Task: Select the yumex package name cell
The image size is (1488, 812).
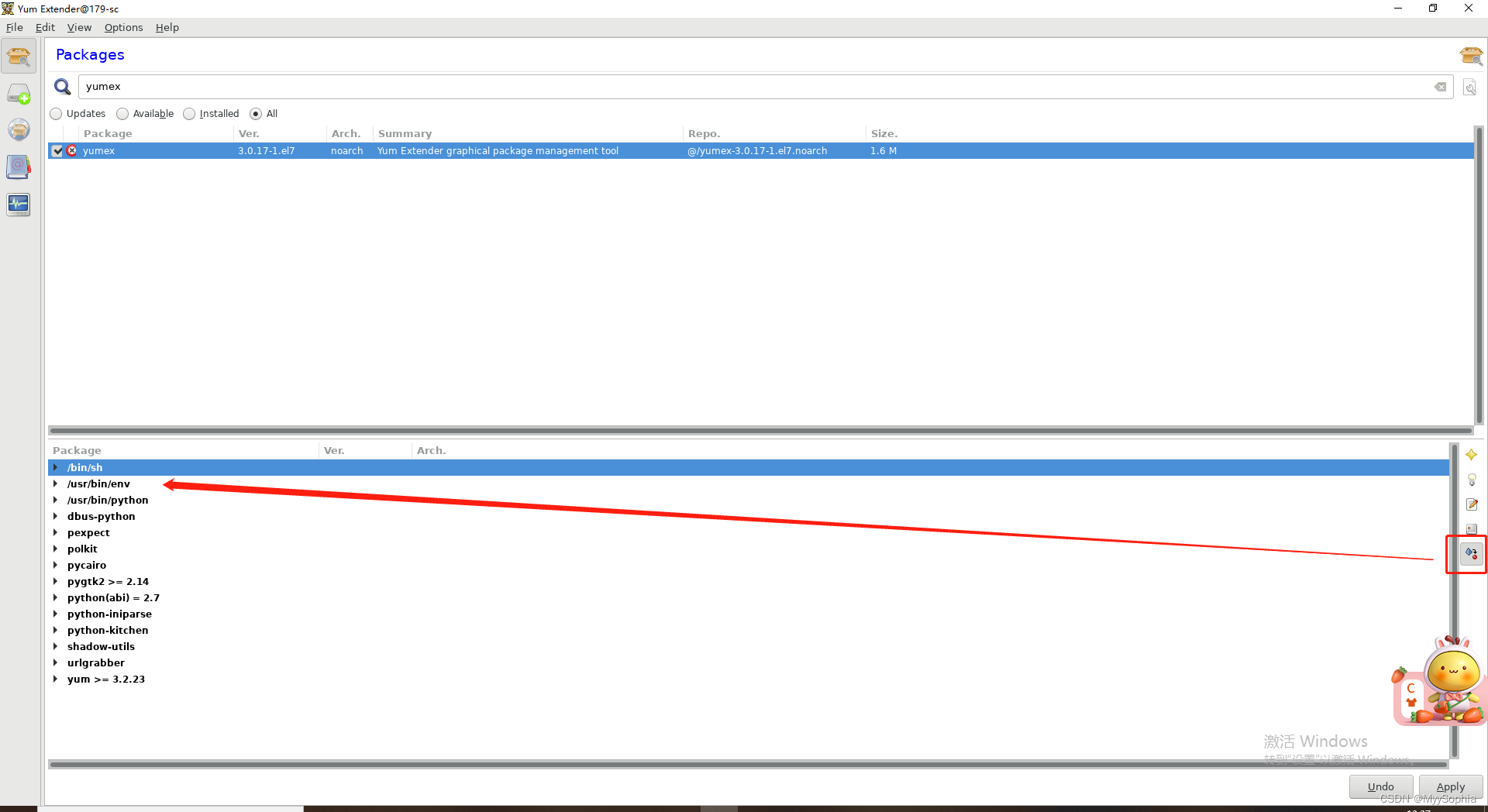Action: (98, 151)
